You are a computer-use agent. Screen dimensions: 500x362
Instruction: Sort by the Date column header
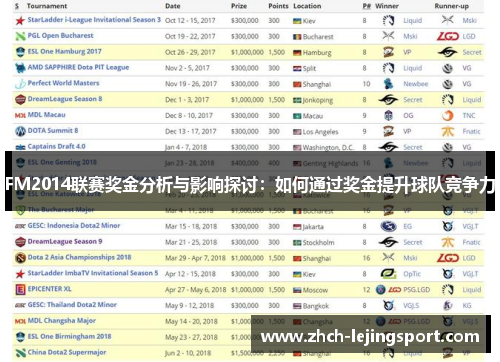pyautogui.click(x=173, y=6)
